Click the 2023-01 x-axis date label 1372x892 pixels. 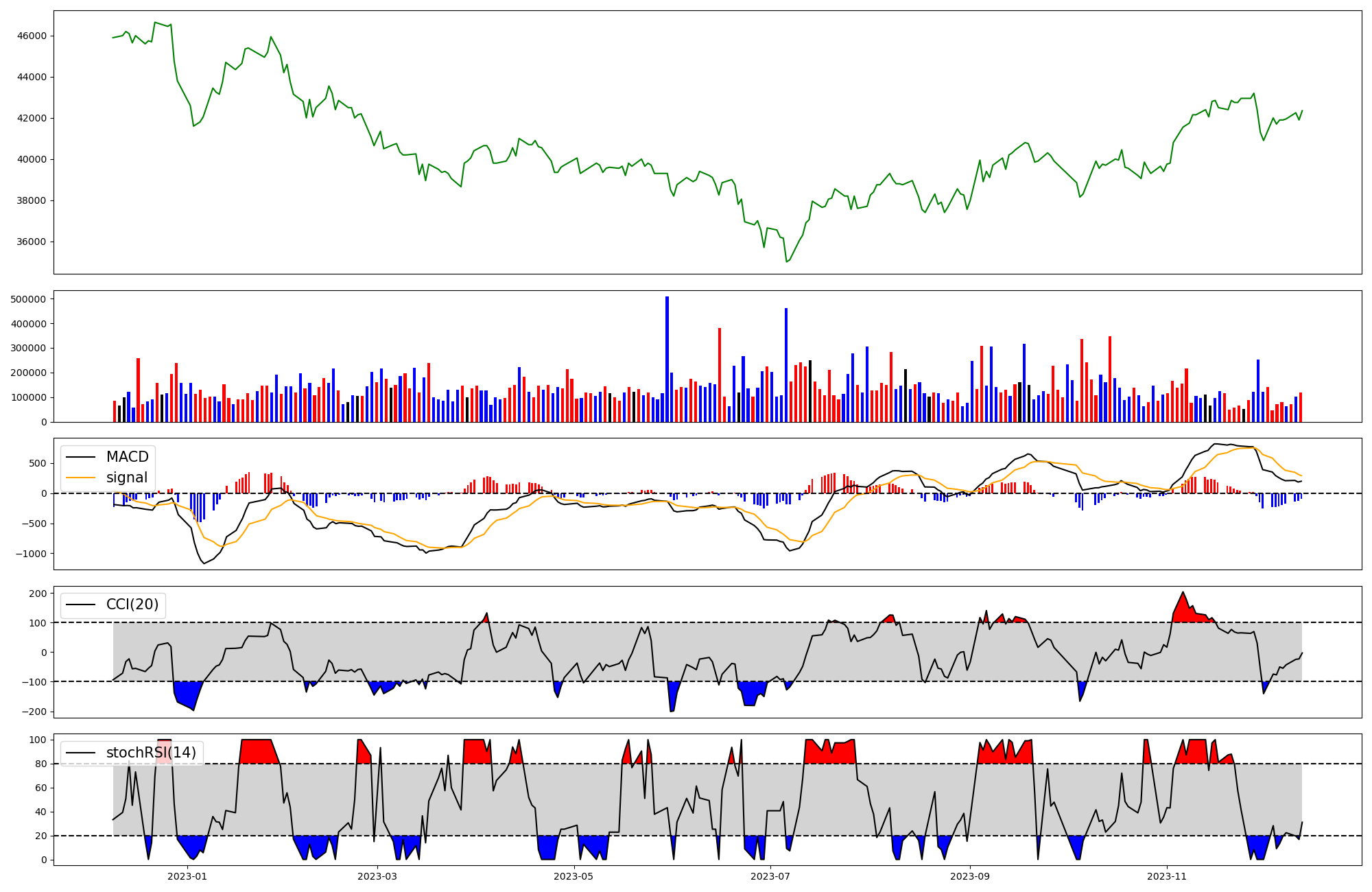point(187,876)
